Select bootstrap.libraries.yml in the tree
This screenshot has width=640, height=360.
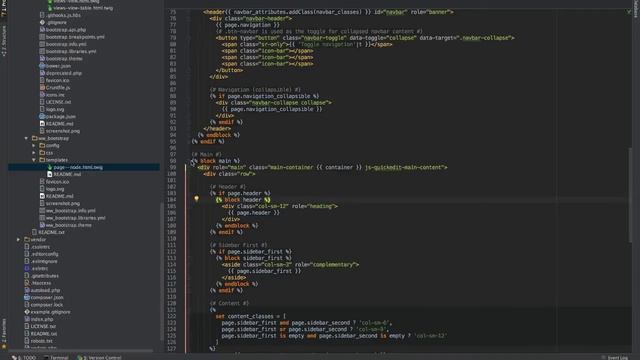pyautogui.click(x=71, y=51)
